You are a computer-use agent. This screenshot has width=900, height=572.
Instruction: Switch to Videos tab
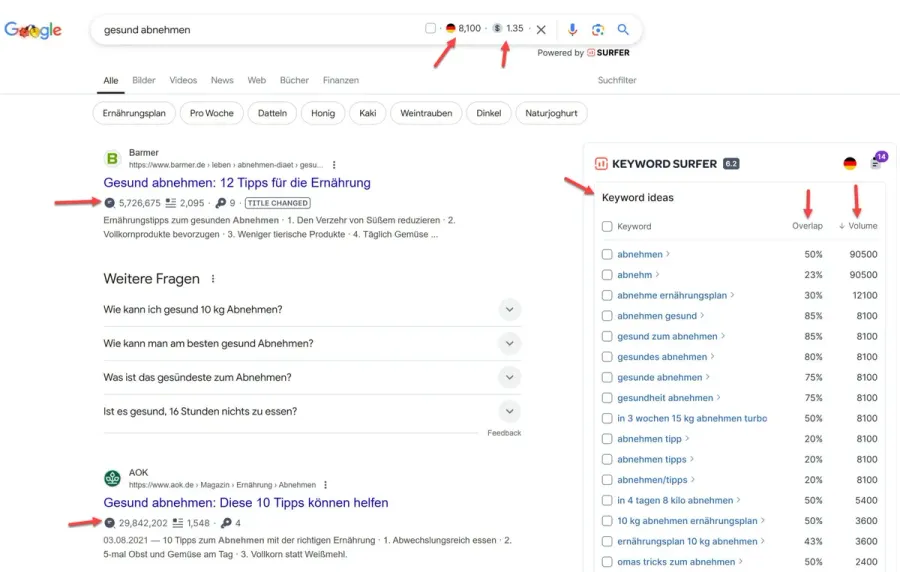(183, 80)
